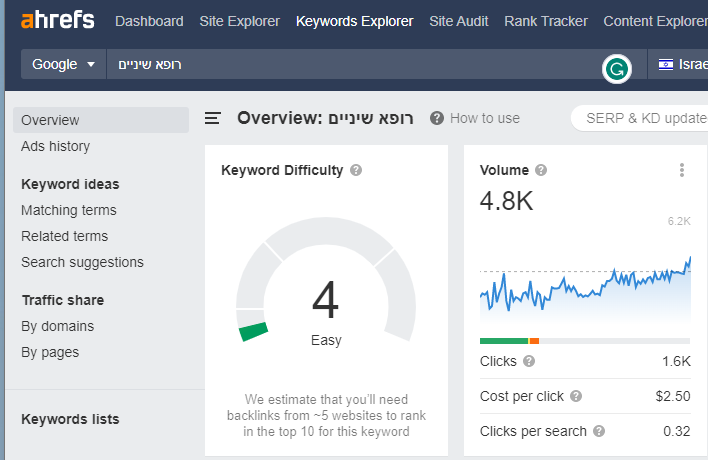
Task: Click the Clicks per search help icon
Action: coord(599,431)
